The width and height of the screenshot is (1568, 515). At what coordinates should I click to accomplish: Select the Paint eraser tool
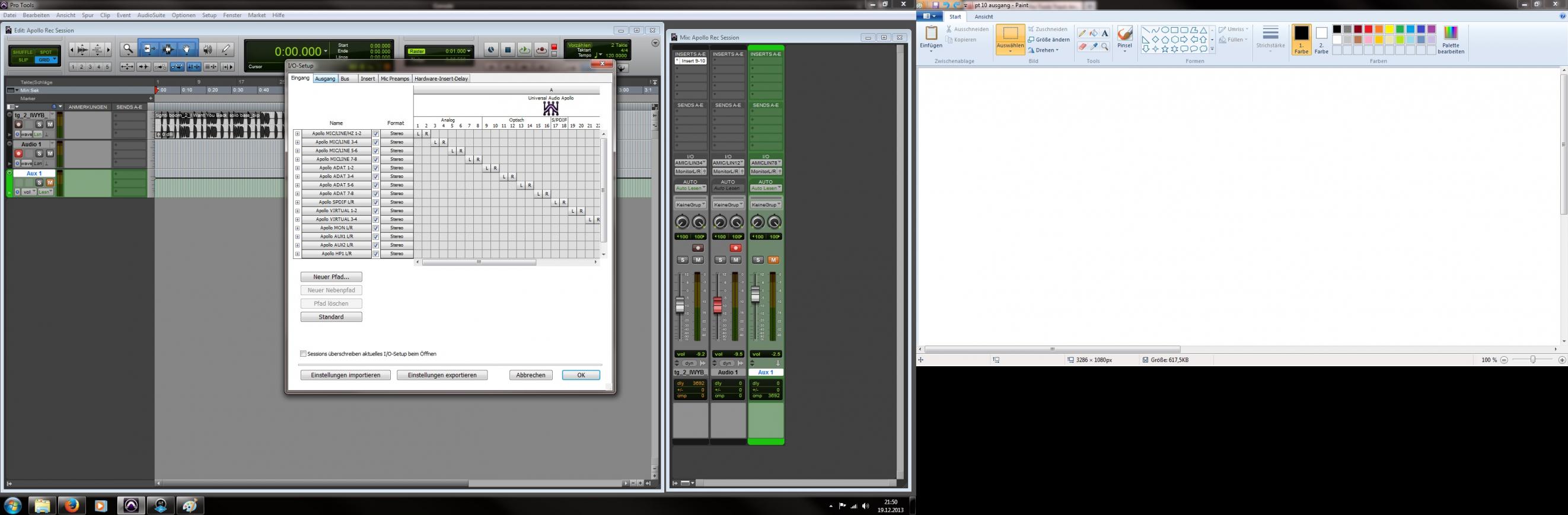click(1082, 47)
